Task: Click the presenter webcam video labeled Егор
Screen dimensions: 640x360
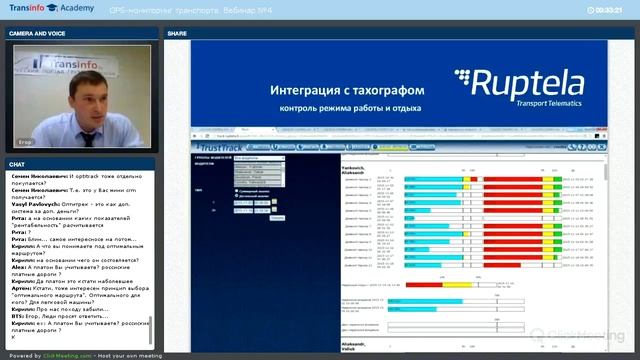Action: point(82,96)
